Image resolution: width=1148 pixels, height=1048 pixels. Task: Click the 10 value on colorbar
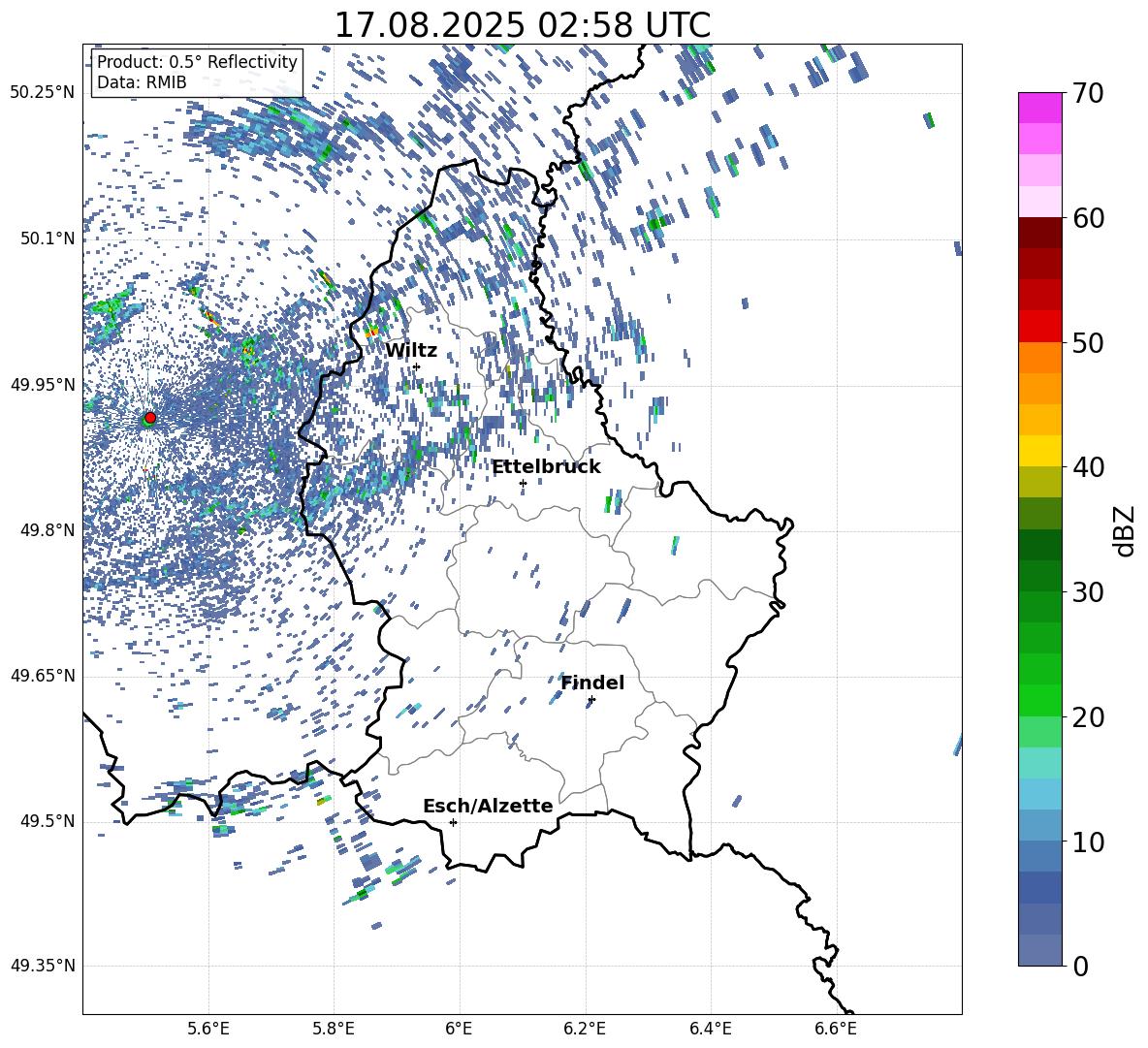click(x=1088, y=842)
